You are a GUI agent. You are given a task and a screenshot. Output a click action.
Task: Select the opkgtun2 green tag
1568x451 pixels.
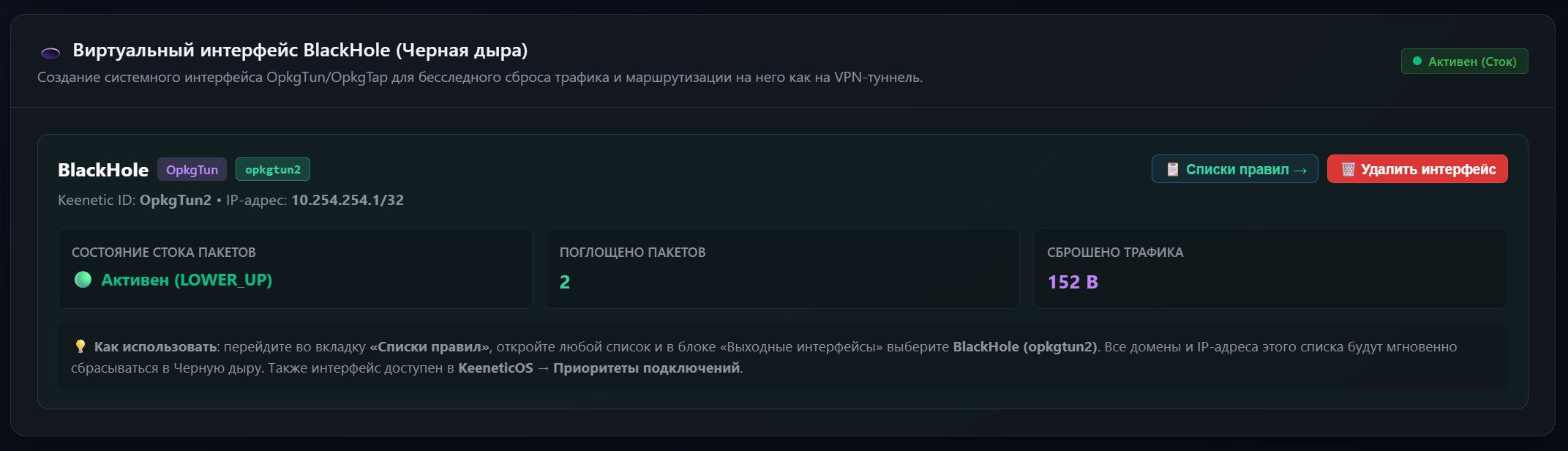[x=273, y=169]
